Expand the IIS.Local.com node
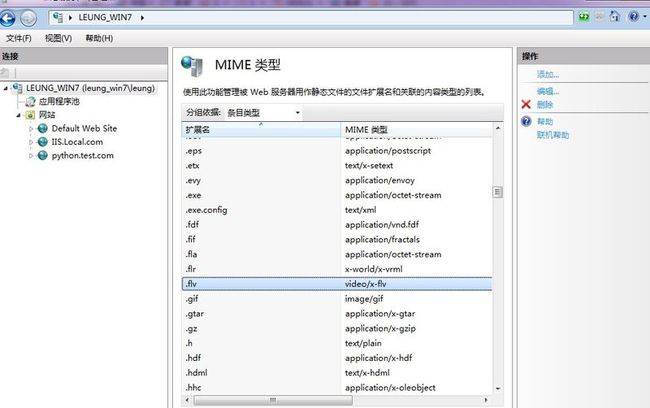The width and height of the screenshot is (650, 408). 31,142
